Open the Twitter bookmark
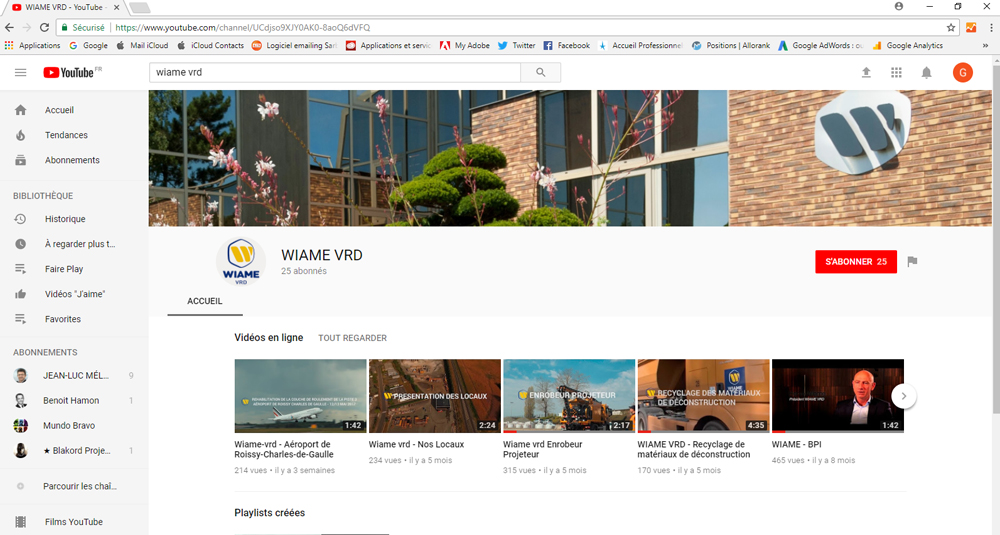The image size is (1000, 535). tap(517, 46)
